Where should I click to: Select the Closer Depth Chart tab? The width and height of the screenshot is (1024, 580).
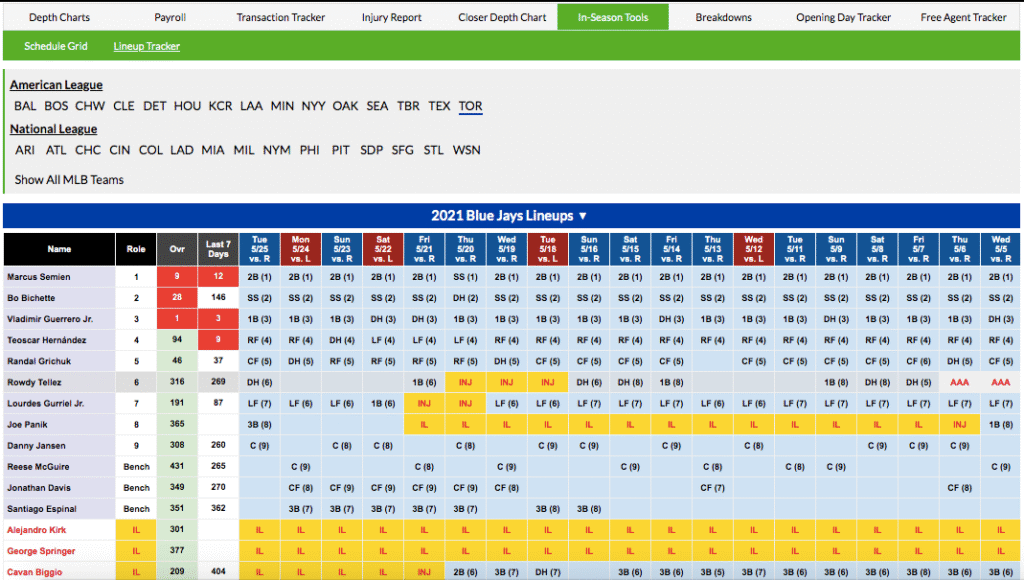click(502, 17)
